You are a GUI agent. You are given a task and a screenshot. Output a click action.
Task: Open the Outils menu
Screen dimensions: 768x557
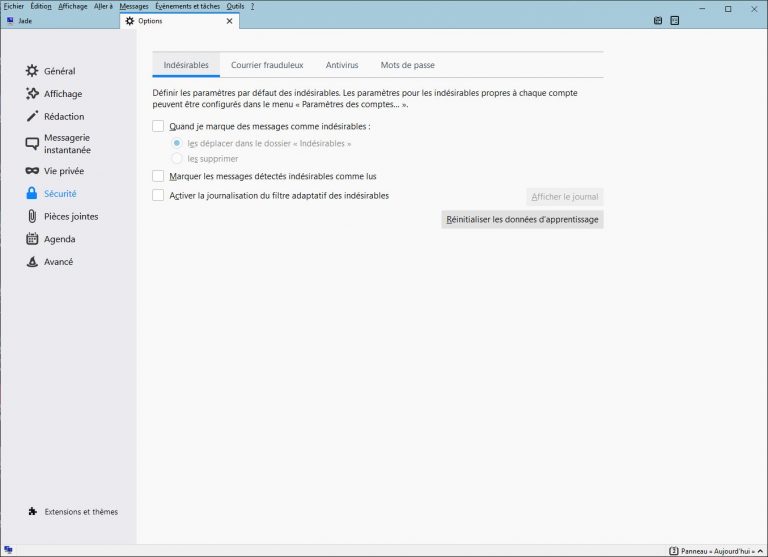click(235, 6)
